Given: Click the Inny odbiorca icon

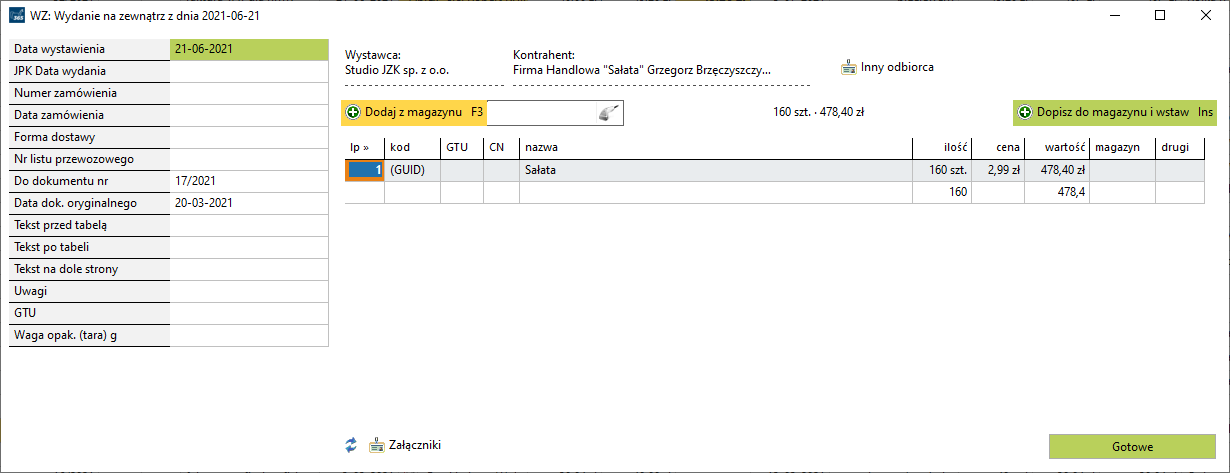Looking at the screenshot, I should 849,68.
